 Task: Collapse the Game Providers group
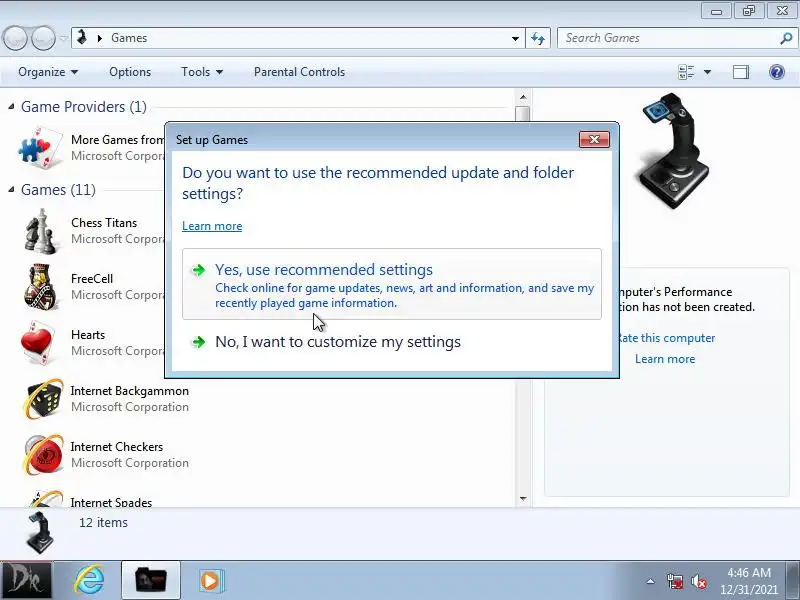11,106
